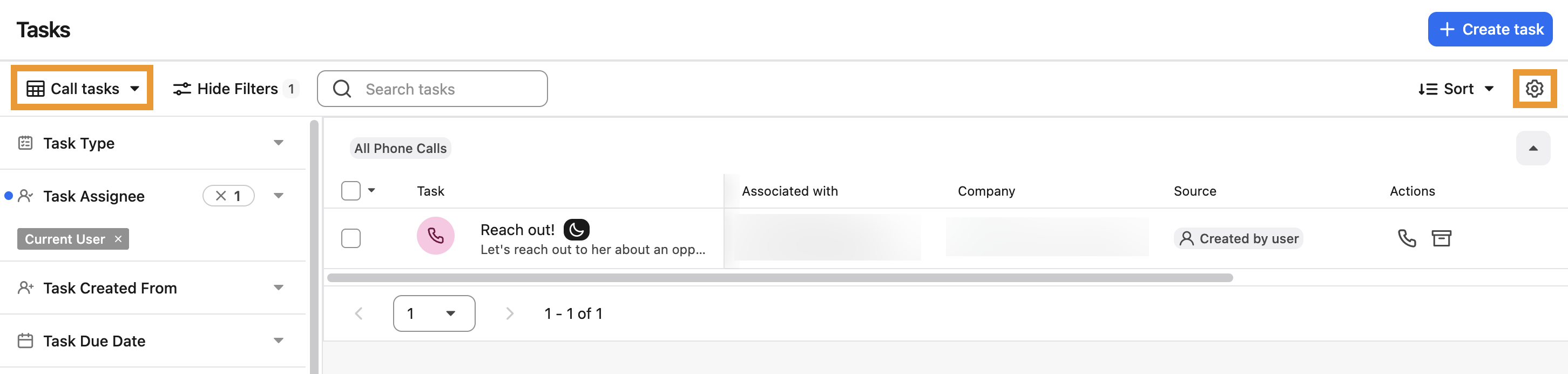Go to the previous page arrow
This screenshot has height=374, width=1568.
pyautogui.click(x=359, y=313)
